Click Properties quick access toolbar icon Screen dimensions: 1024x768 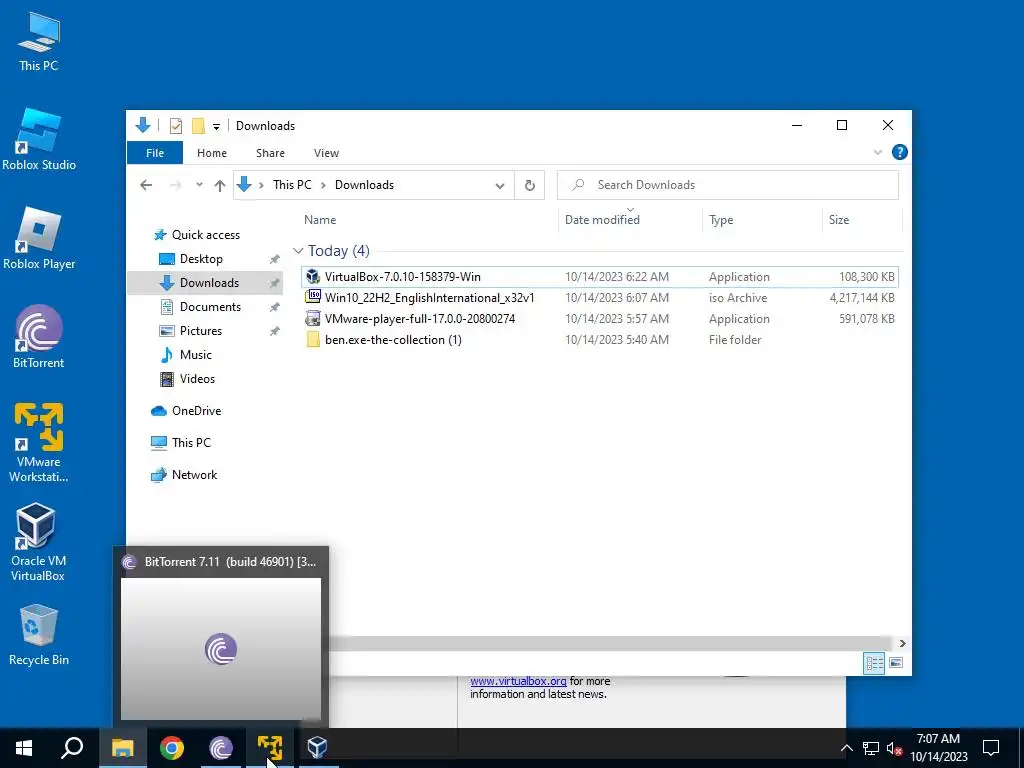click(176, 125)
